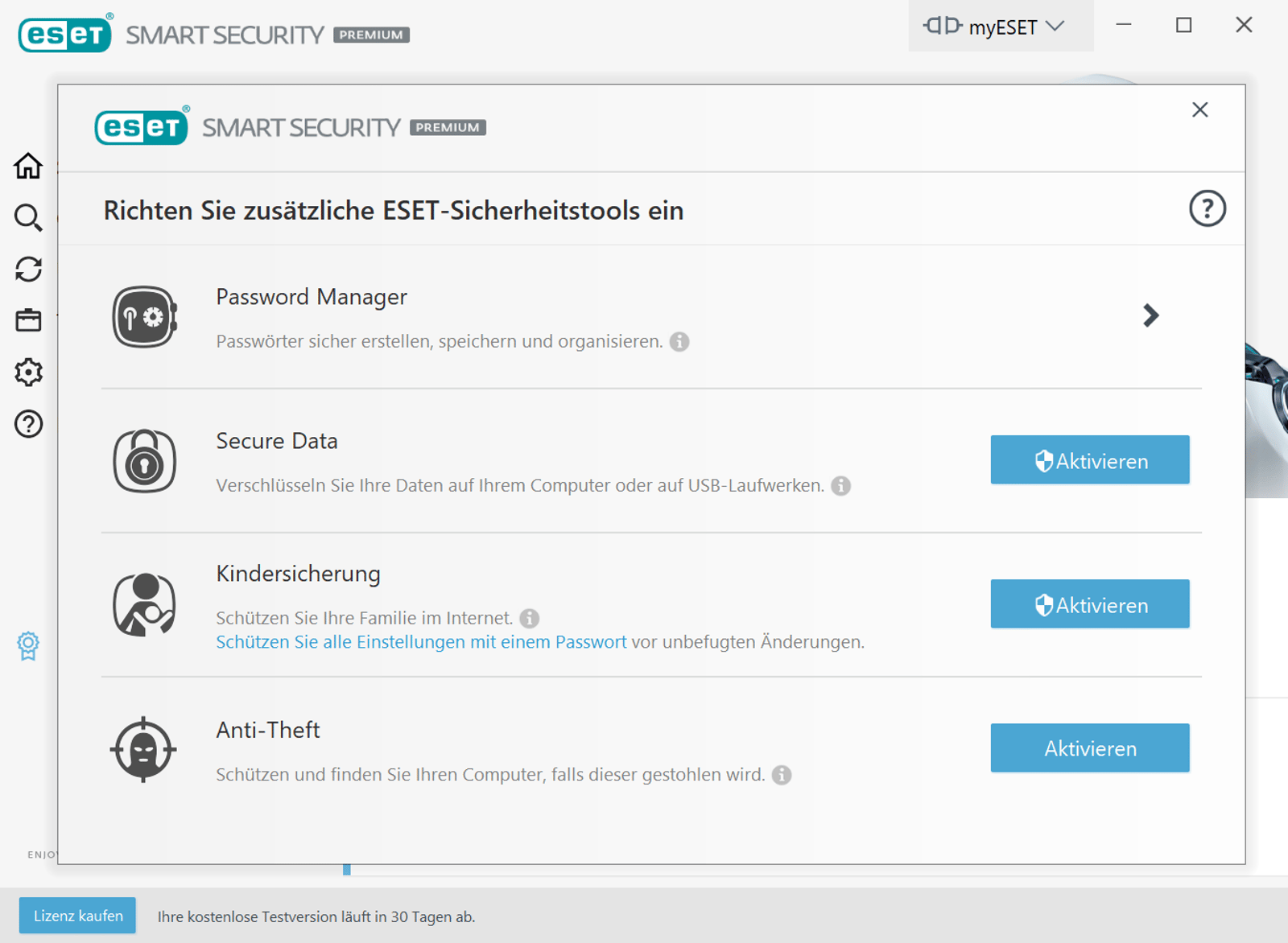1288x943 pixels.
Task: Select the computer scan magnifier icon
Action: coord(28,218)
